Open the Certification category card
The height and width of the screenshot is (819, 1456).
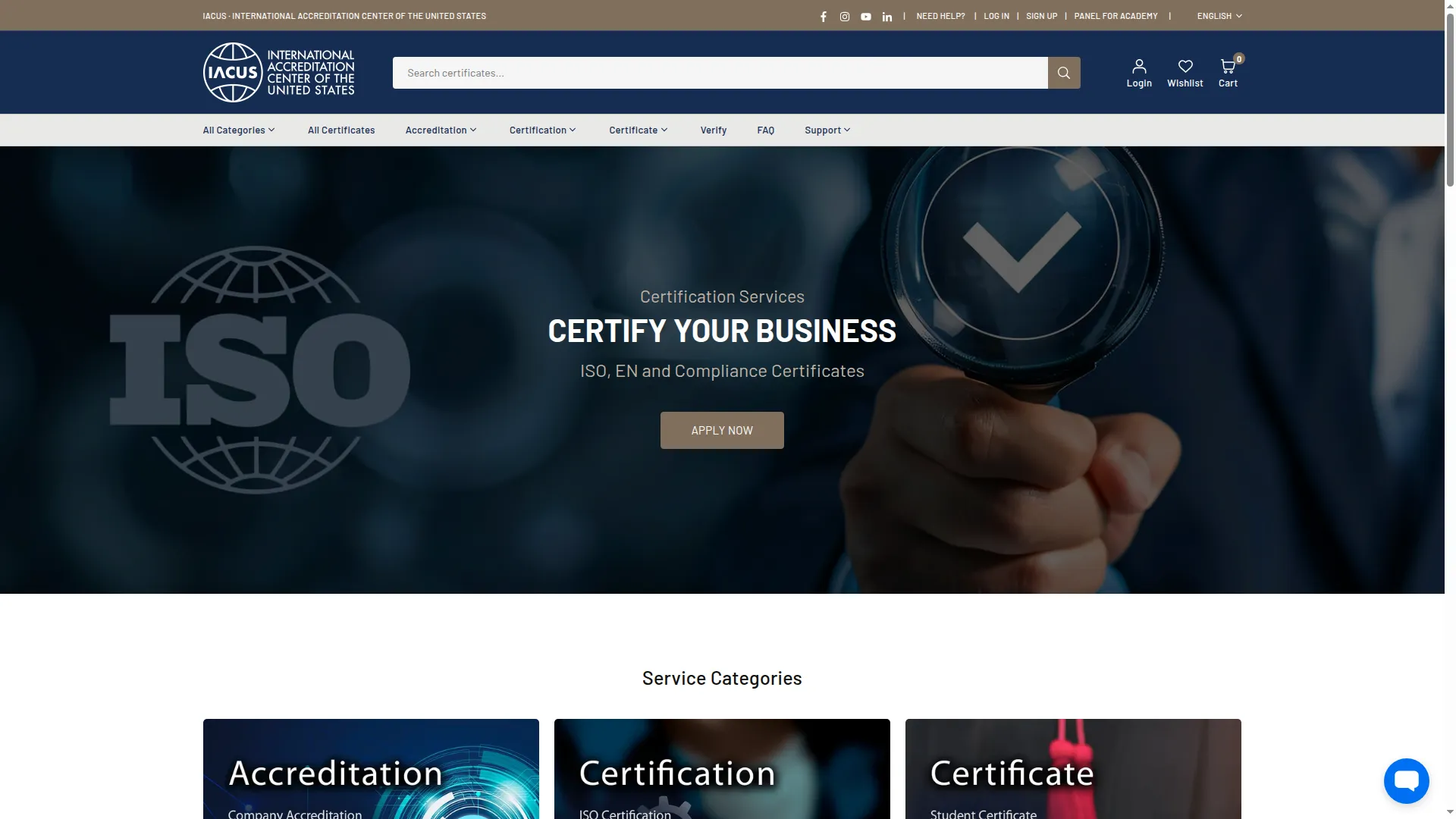point(722,769)
